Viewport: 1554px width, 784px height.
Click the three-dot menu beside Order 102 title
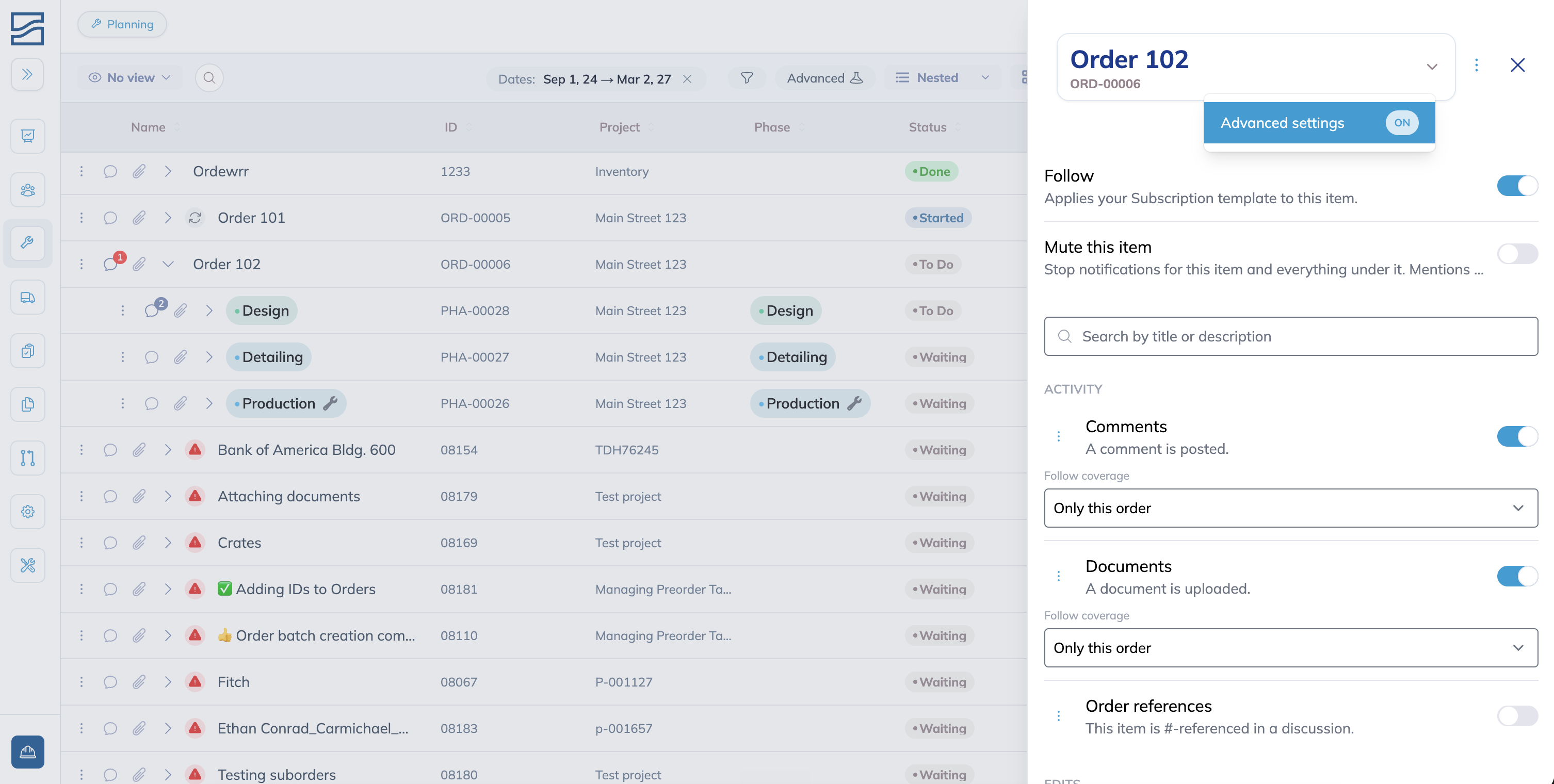[x=1476, y=64]
